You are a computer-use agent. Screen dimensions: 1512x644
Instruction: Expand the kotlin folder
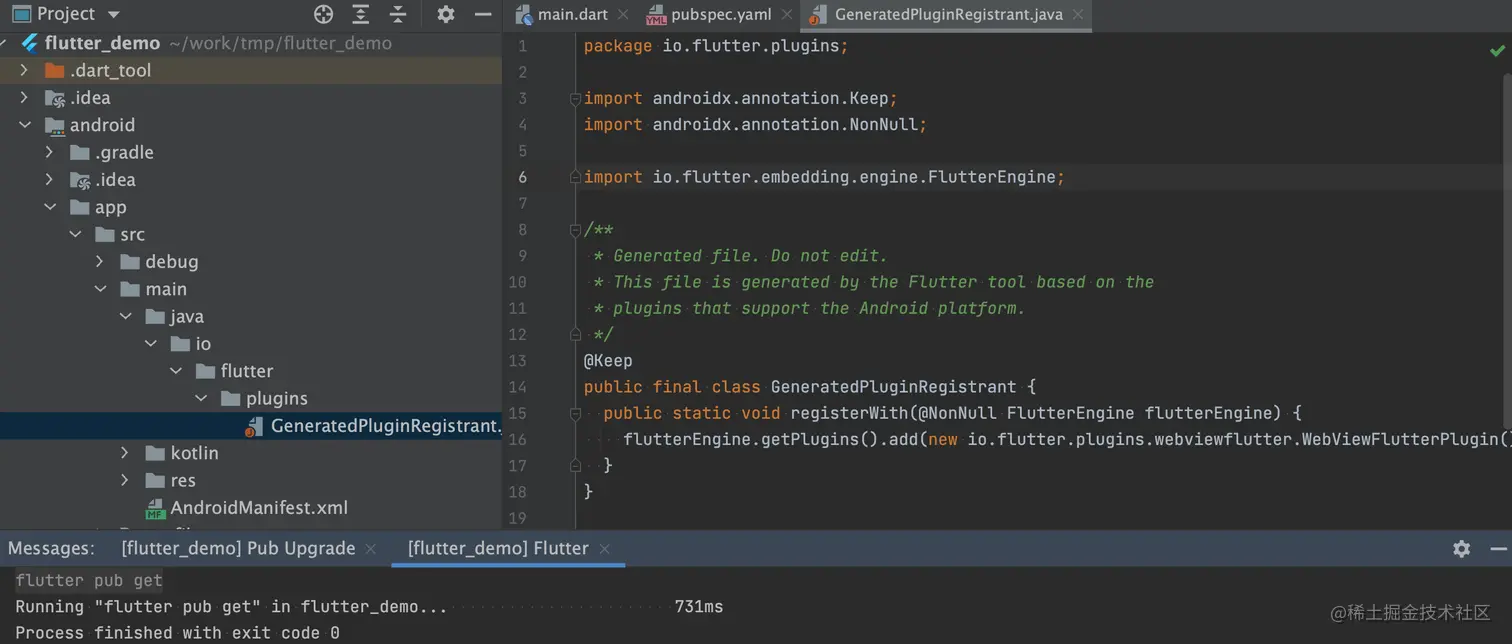point(125,453)
